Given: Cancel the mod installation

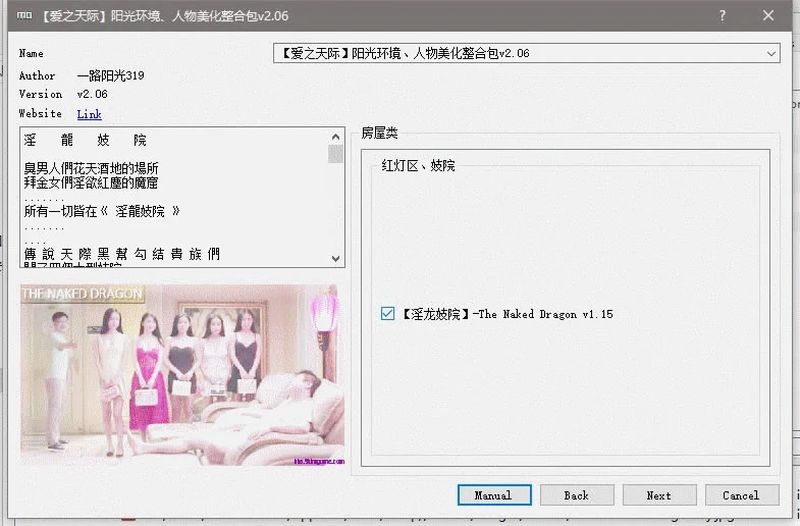Looking at the screenshot, I should (740, 495).
